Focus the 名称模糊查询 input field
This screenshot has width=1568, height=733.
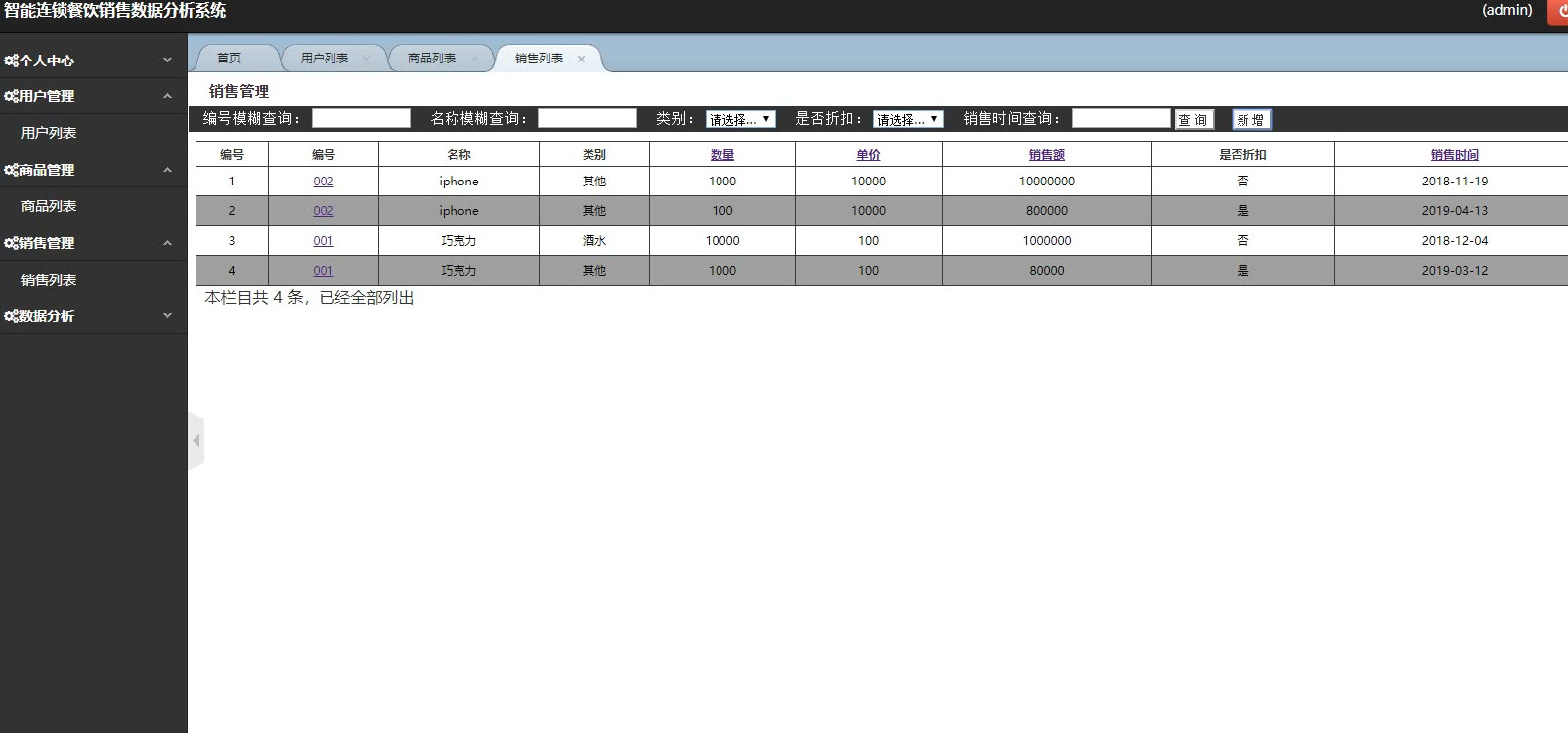pos(588,118)
